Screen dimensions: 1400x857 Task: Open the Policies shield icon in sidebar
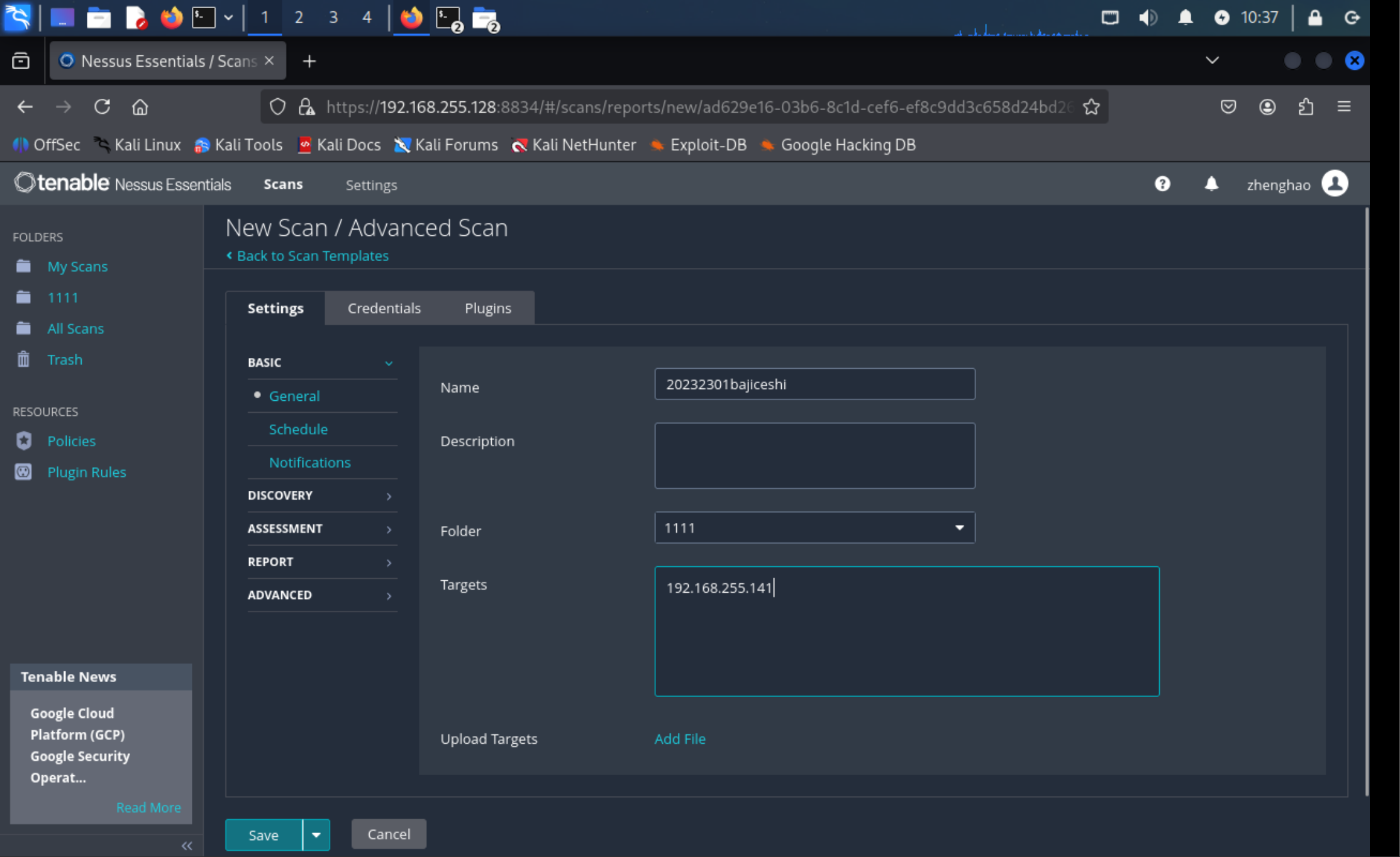click(x=24, y=440)
